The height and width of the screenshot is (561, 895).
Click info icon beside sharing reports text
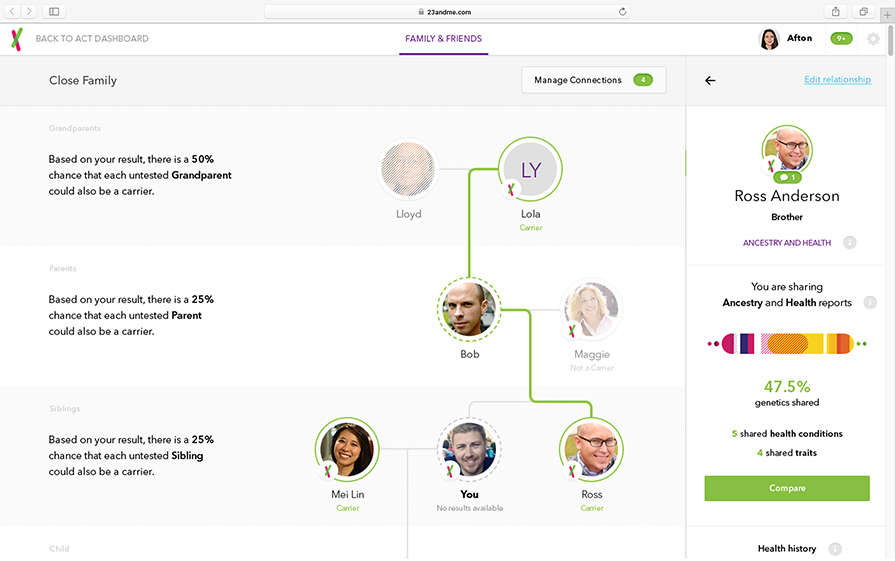click(870, 302)
